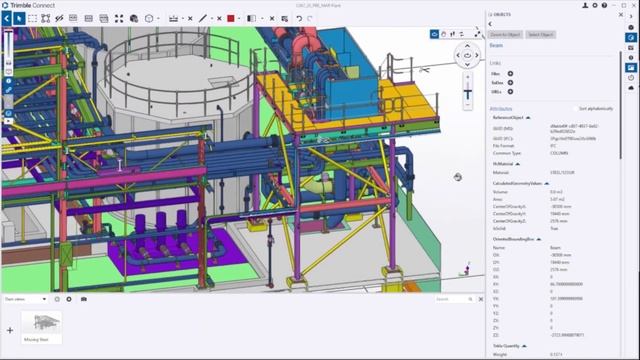Choose the rectangle area selection tool
The image size is (640, 360).
point(32,18)
